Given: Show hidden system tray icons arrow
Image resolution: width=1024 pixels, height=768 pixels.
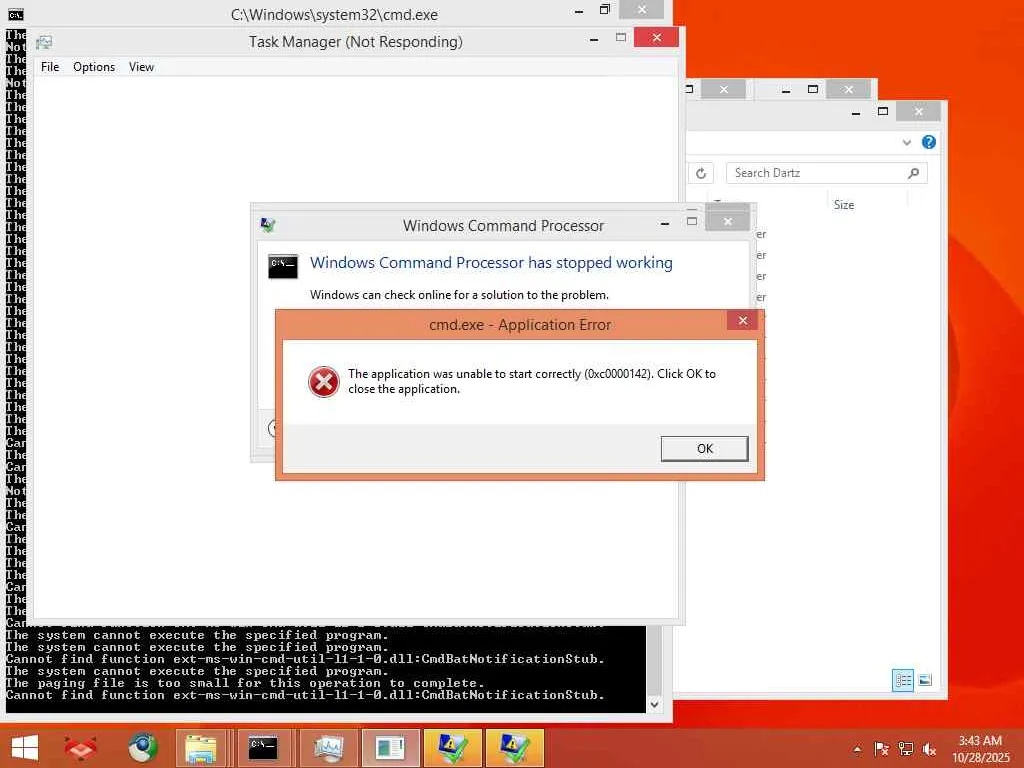Looking at the screenshot, I should [x=857, y=749].
